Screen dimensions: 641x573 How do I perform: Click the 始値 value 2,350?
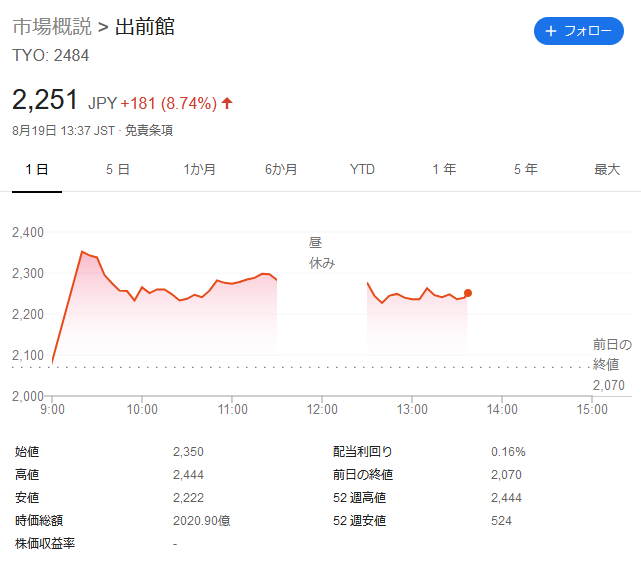(188, 452)
